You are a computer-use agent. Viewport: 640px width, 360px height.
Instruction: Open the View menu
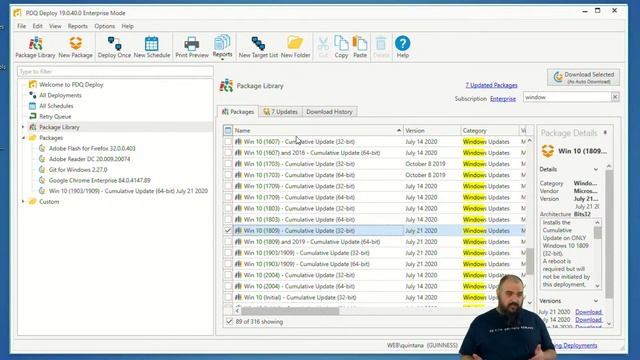[55, 26]
